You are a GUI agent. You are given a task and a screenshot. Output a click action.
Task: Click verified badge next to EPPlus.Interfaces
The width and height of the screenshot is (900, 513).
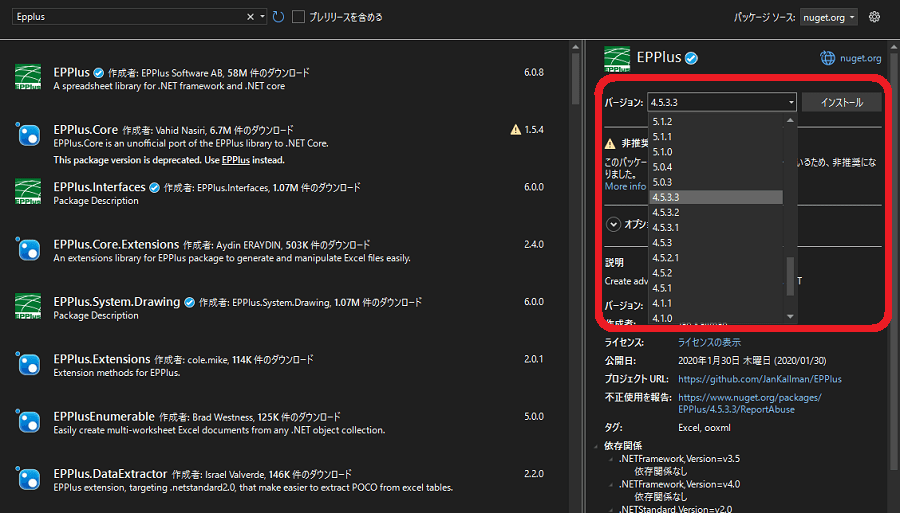click(x=154, y=188)
